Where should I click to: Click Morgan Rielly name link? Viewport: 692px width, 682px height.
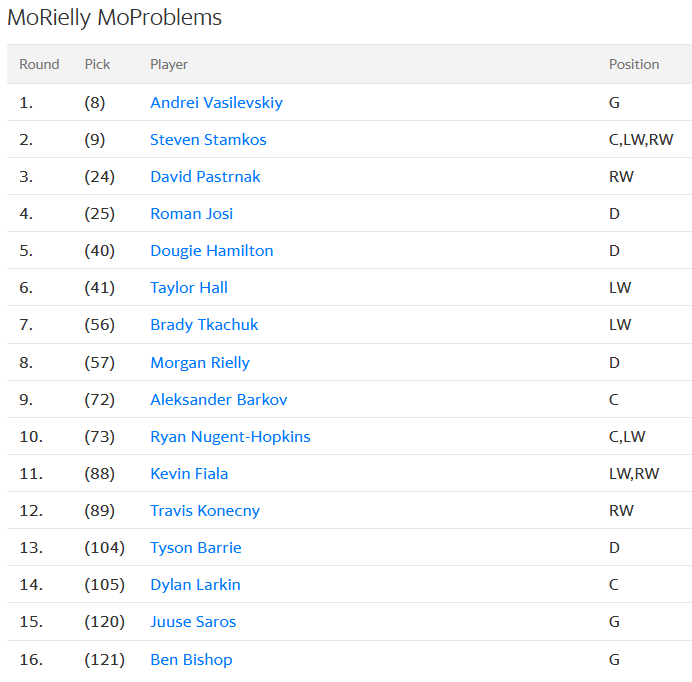pos(200,363)
